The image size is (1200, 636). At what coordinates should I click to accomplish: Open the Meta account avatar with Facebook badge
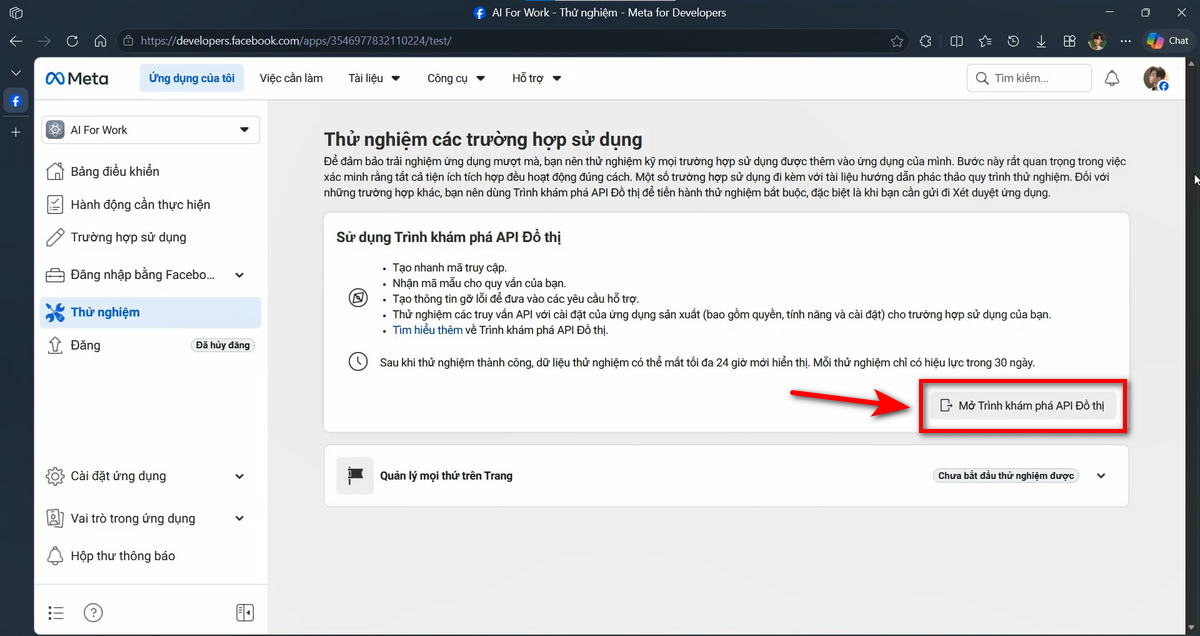coord(1156,79)
